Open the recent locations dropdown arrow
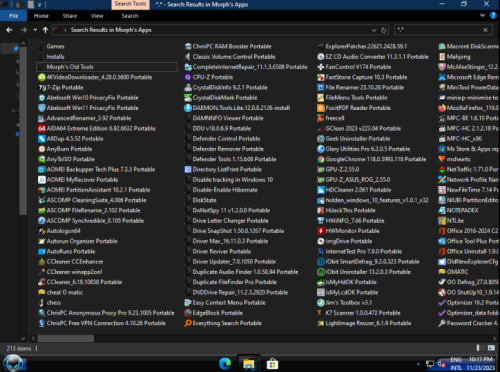Viewport: 500px width, 372px height. click(35, 30)
